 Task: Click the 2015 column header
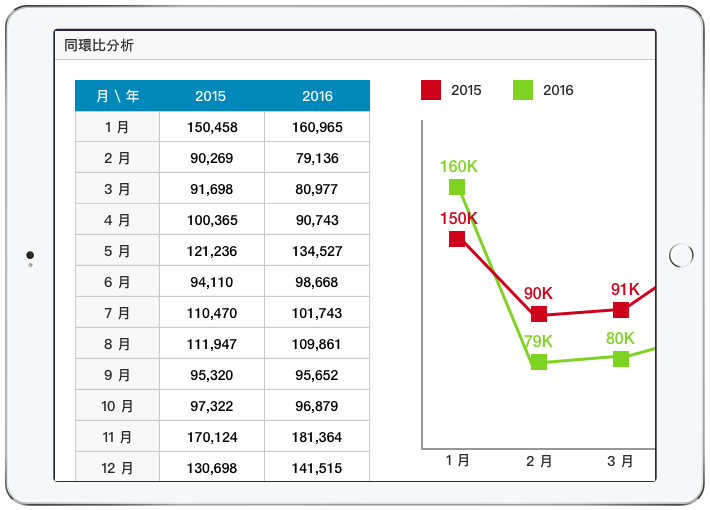coord(211,96)
